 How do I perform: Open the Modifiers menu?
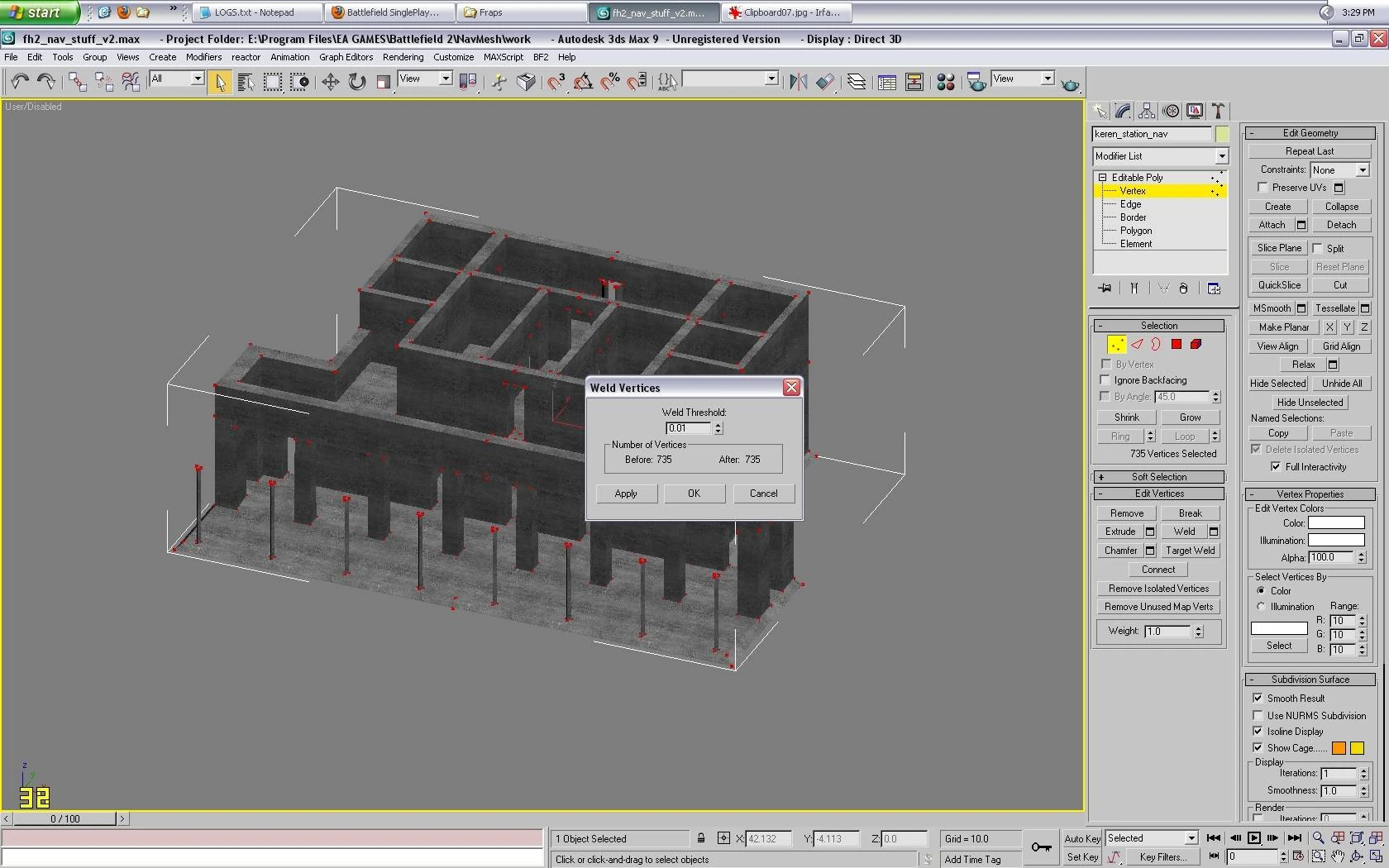click(203, 57)
